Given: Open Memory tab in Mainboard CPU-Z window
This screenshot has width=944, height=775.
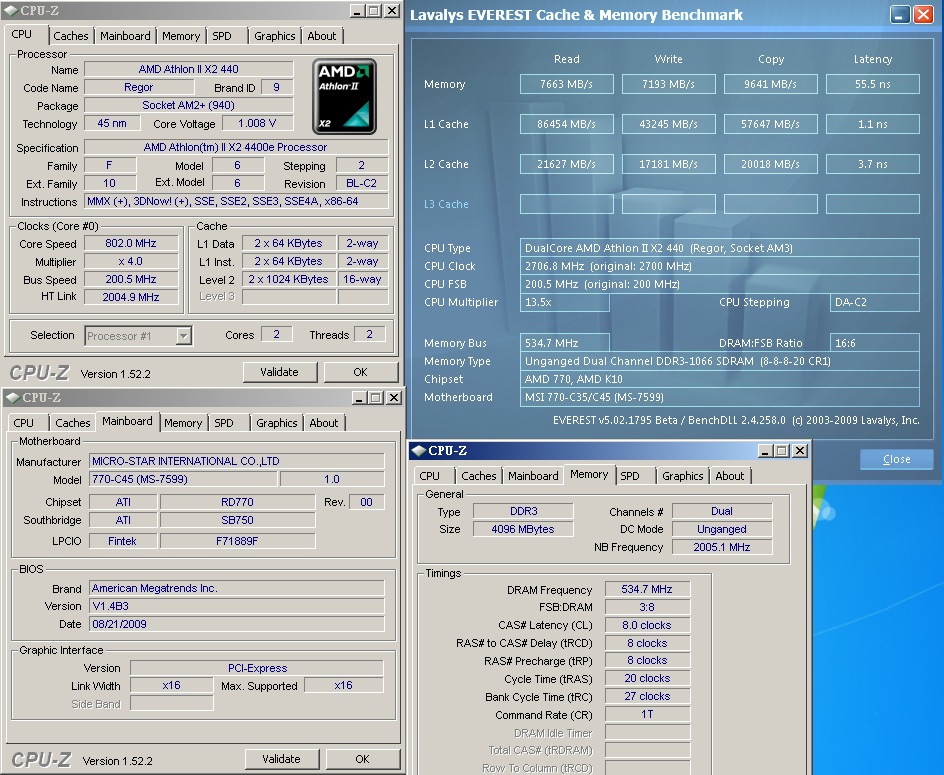Looking at the screenshot, I should (x=183, y=423).
